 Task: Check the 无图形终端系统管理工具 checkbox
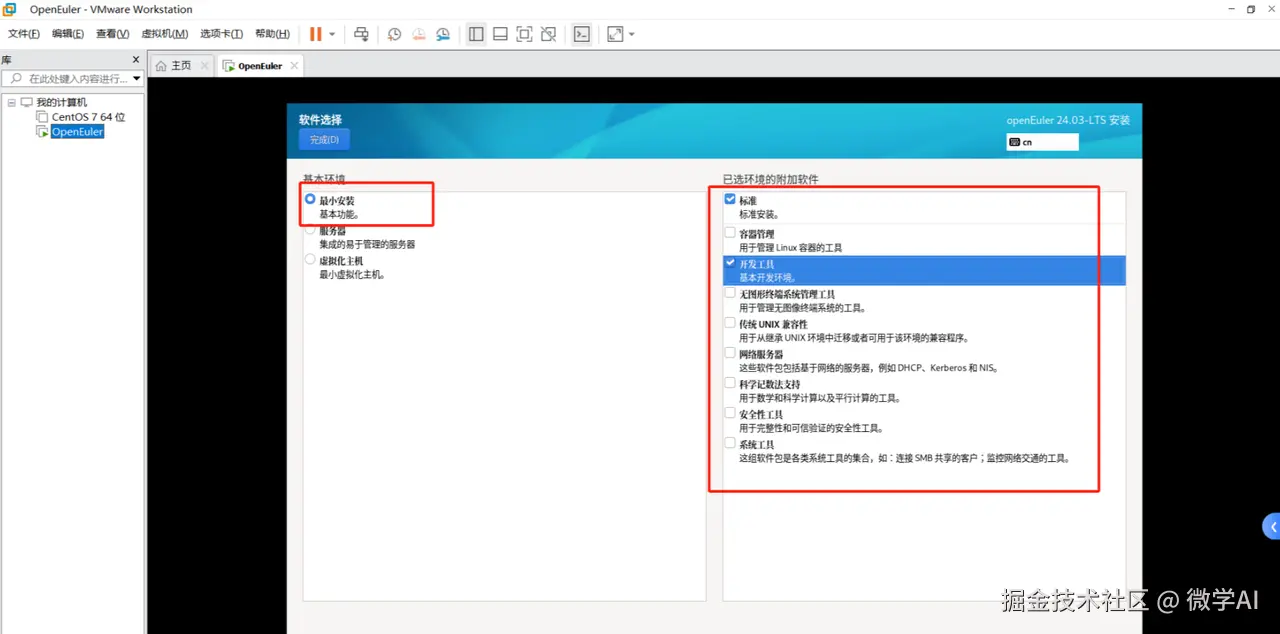(x=730, y=293)
